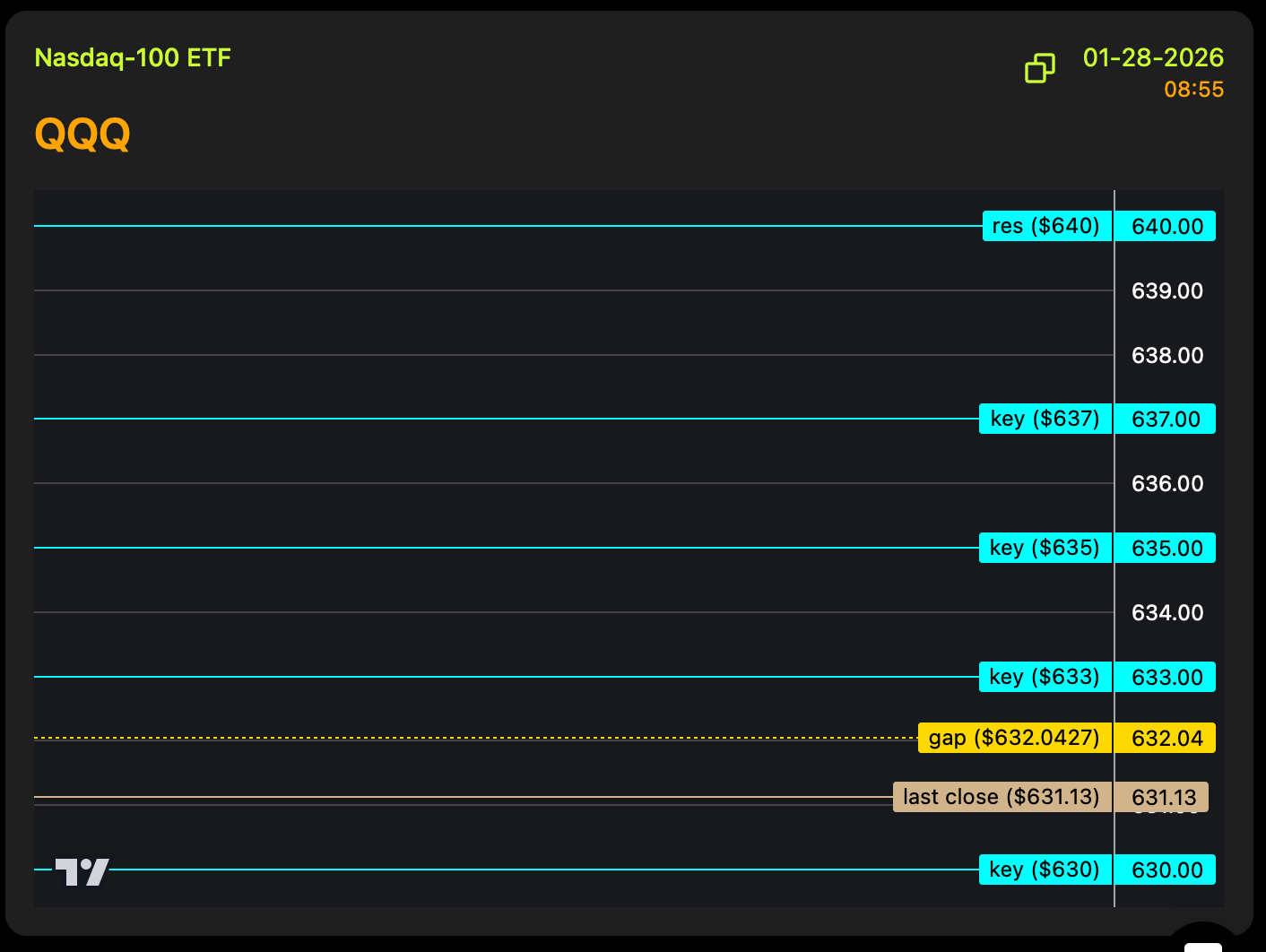Click the Nasdaq-100 ETF title text
The width and height of the screenshot is (1266, 952).
click(x=133, y=58)
